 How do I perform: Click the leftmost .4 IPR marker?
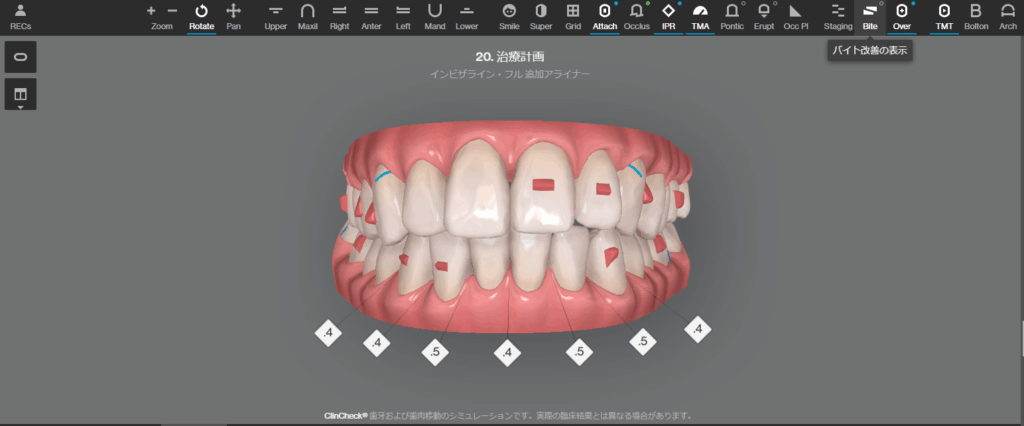pos(328,333)
